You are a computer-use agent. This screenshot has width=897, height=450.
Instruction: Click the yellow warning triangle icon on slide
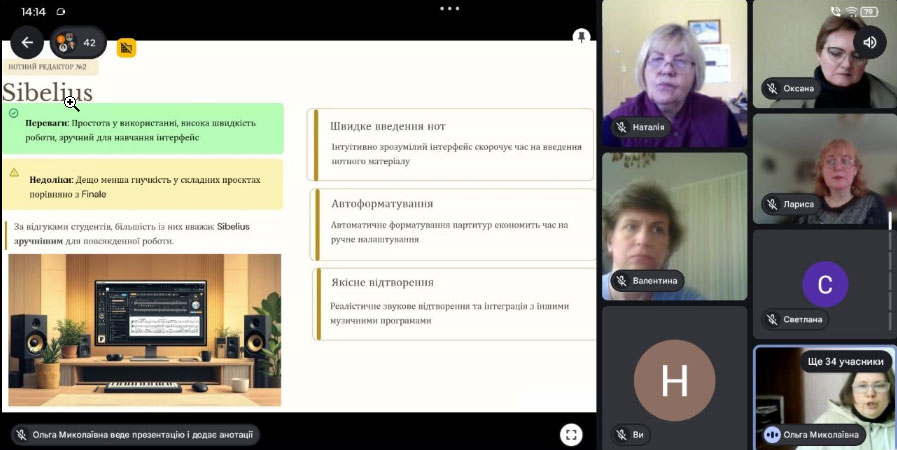[x=14, y=172]
